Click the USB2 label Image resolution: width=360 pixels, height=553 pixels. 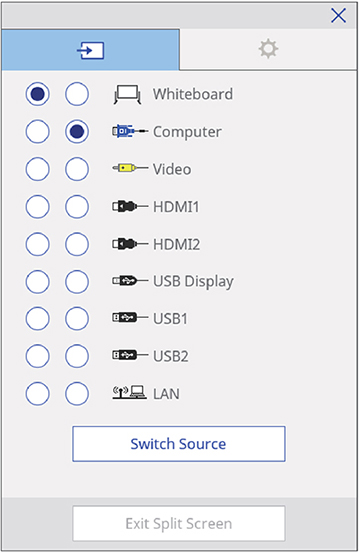(171, 356)
